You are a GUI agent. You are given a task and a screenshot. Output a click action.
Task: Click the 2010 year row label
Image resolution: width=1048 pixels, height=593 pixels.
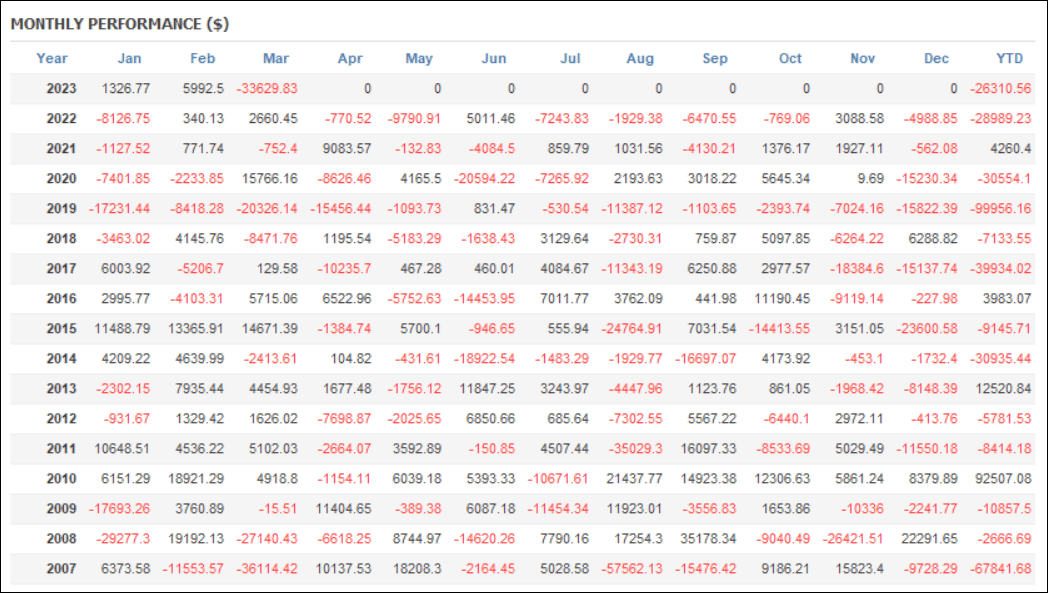(x=61, y=479)
